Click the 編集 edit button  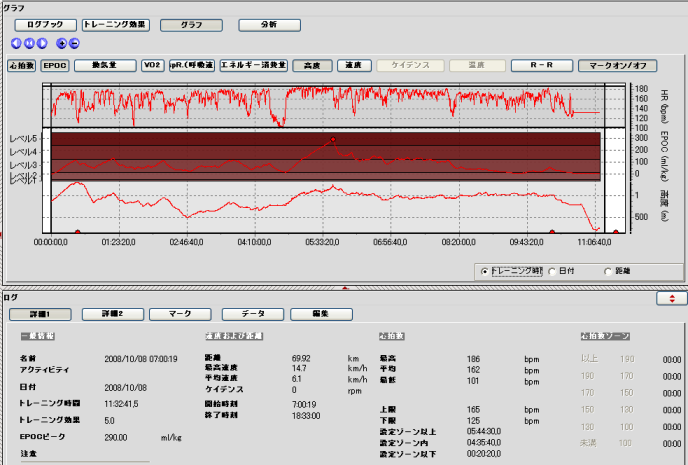[319, 314]
